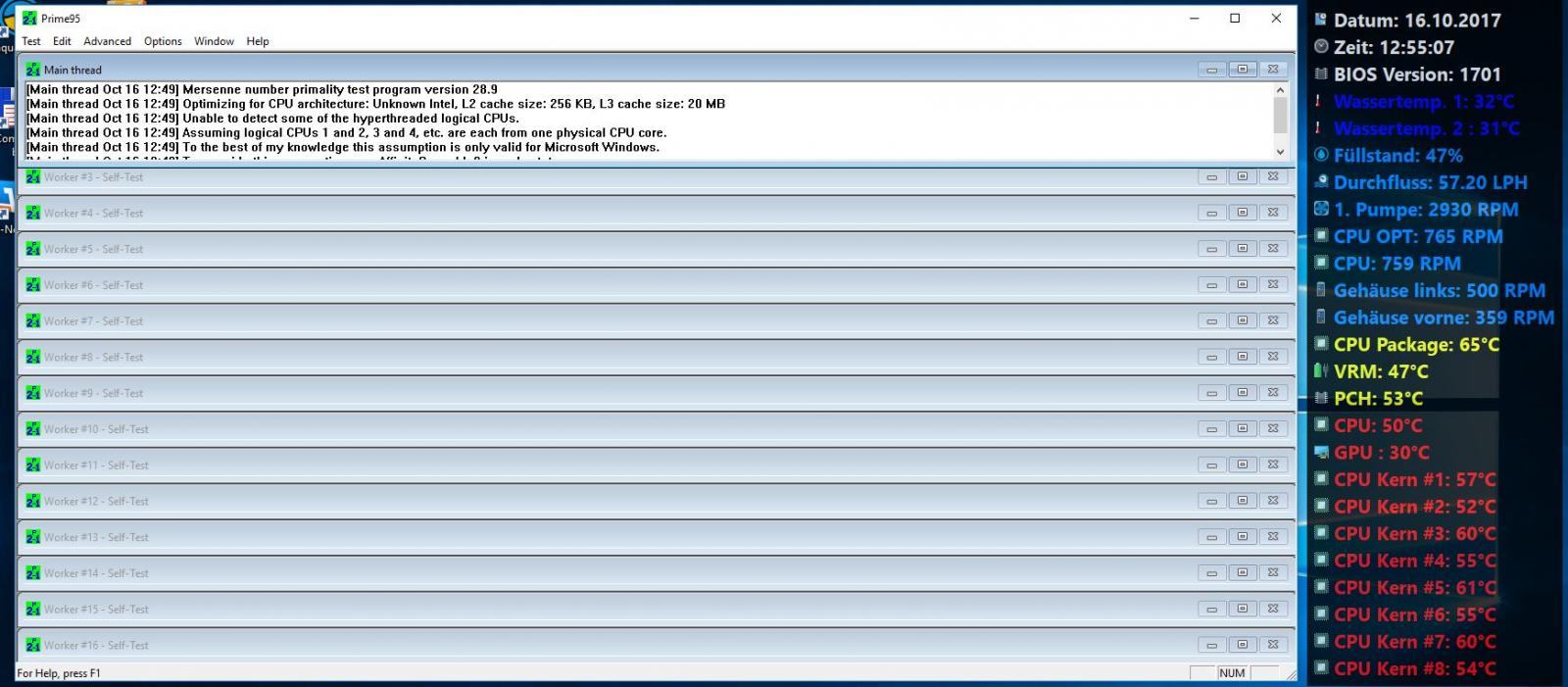Click the CPU Package: 65°C reading

(1416, 345)
